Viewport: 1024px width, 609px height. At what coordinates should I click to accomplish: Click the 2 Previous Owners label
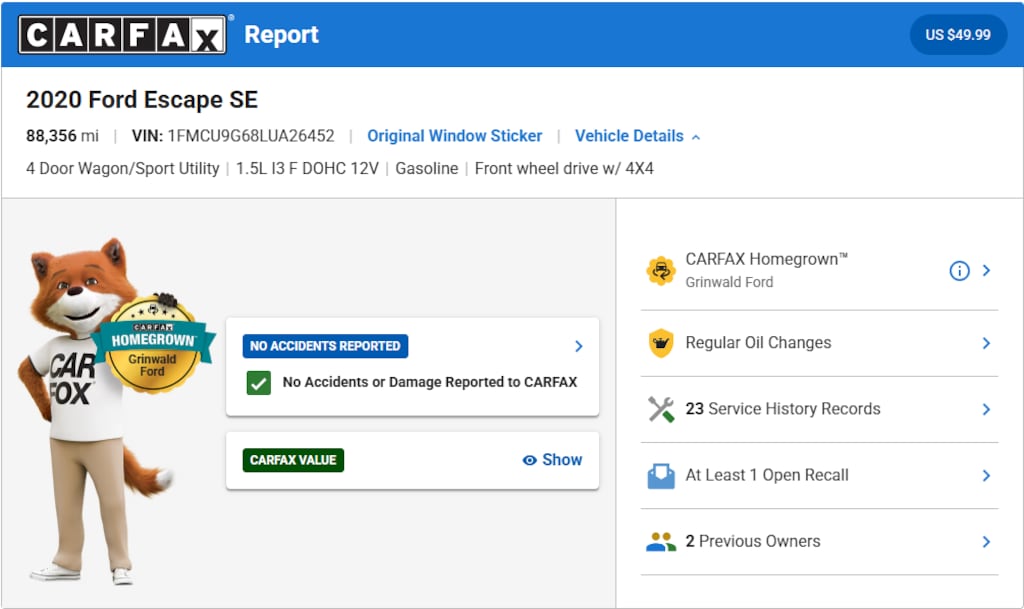tap(752, 541)
